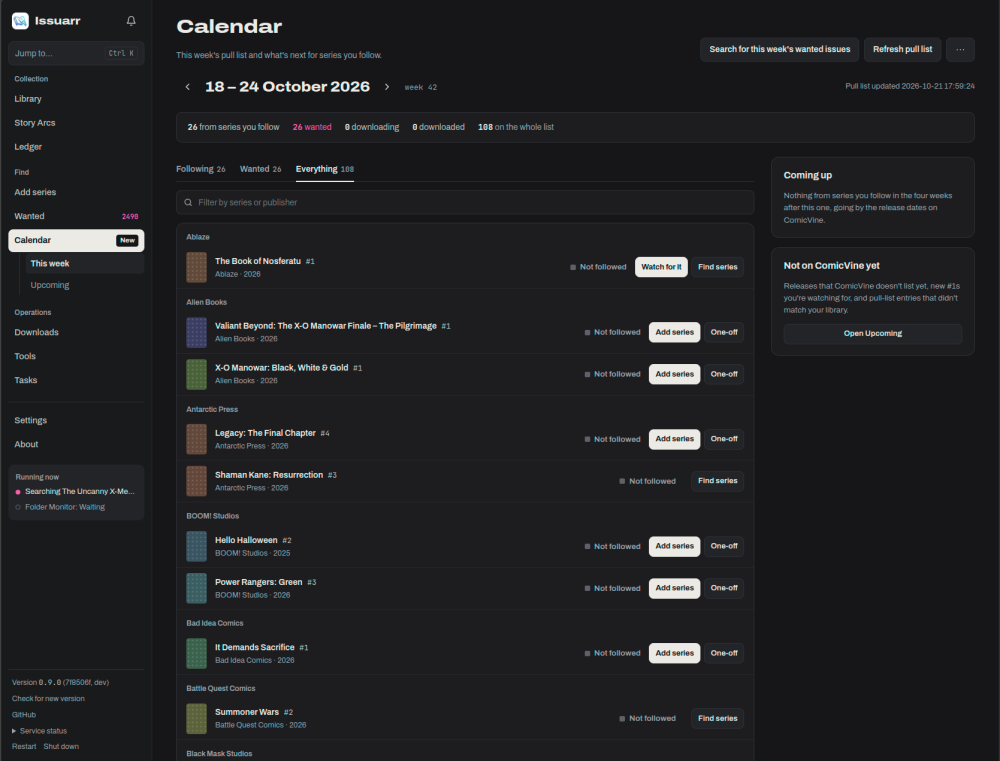Click the Shut down link
1000x761 pixels.
61,746
